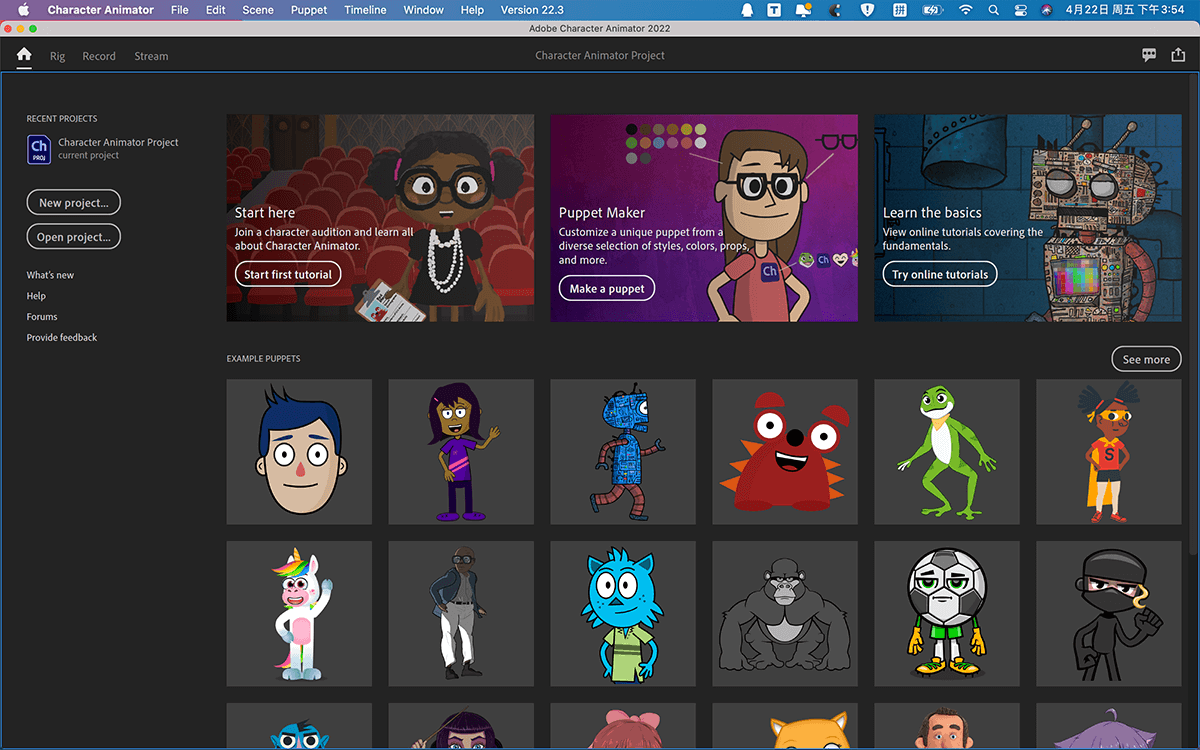
Task: Open the share/export icon at top right
Action: pos(1177,55)
